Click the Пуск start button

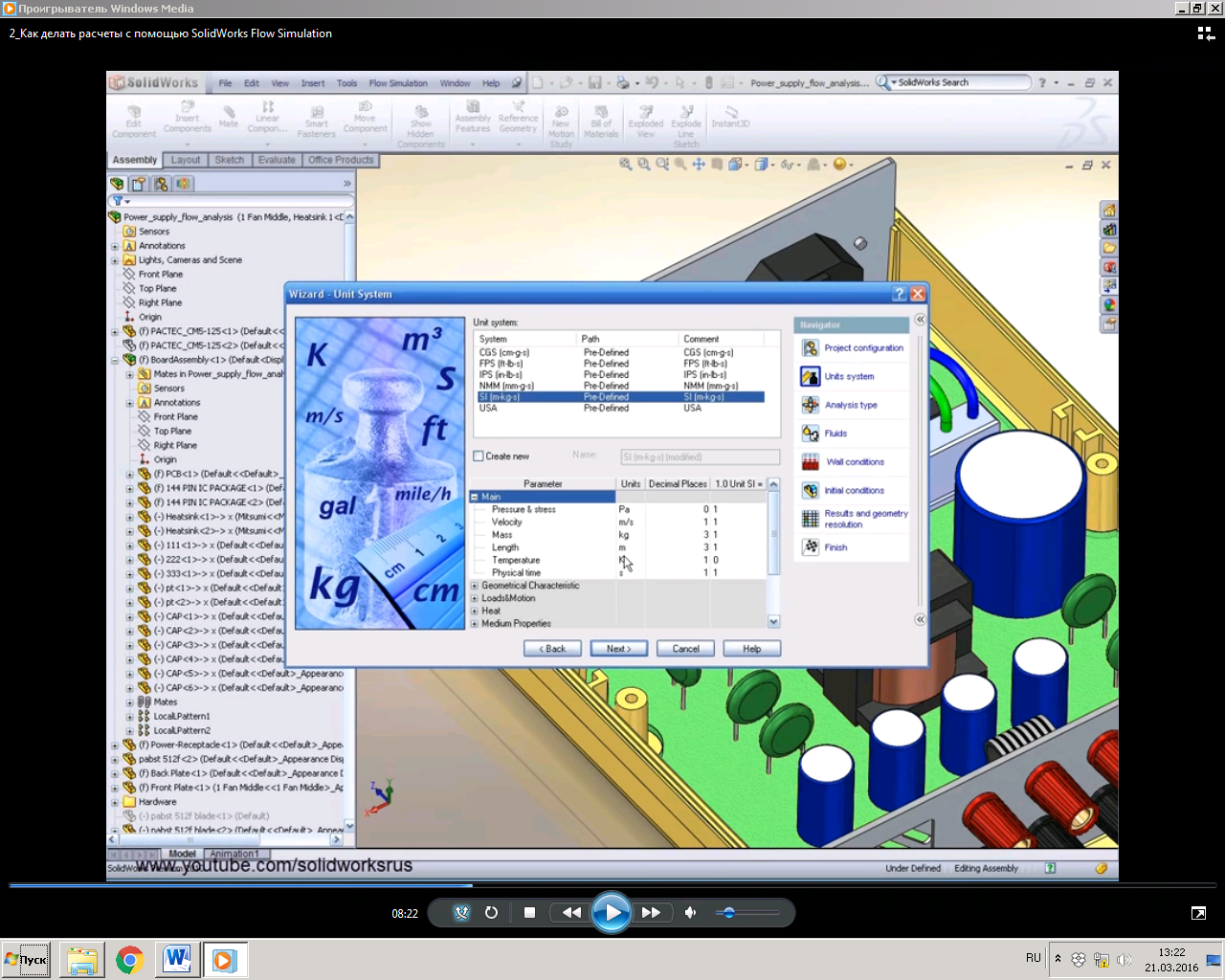(x=26, y=960)
